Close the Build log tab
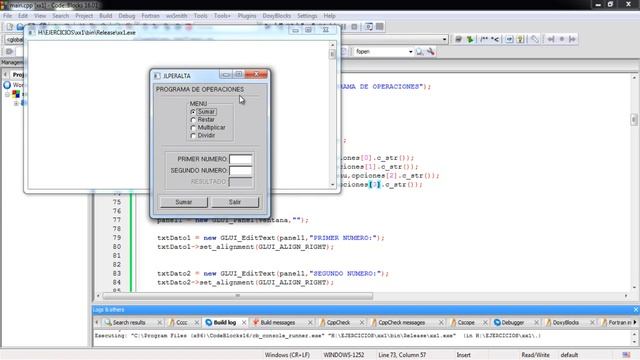Viewport: 640px width, 360px height. point(244,322)
